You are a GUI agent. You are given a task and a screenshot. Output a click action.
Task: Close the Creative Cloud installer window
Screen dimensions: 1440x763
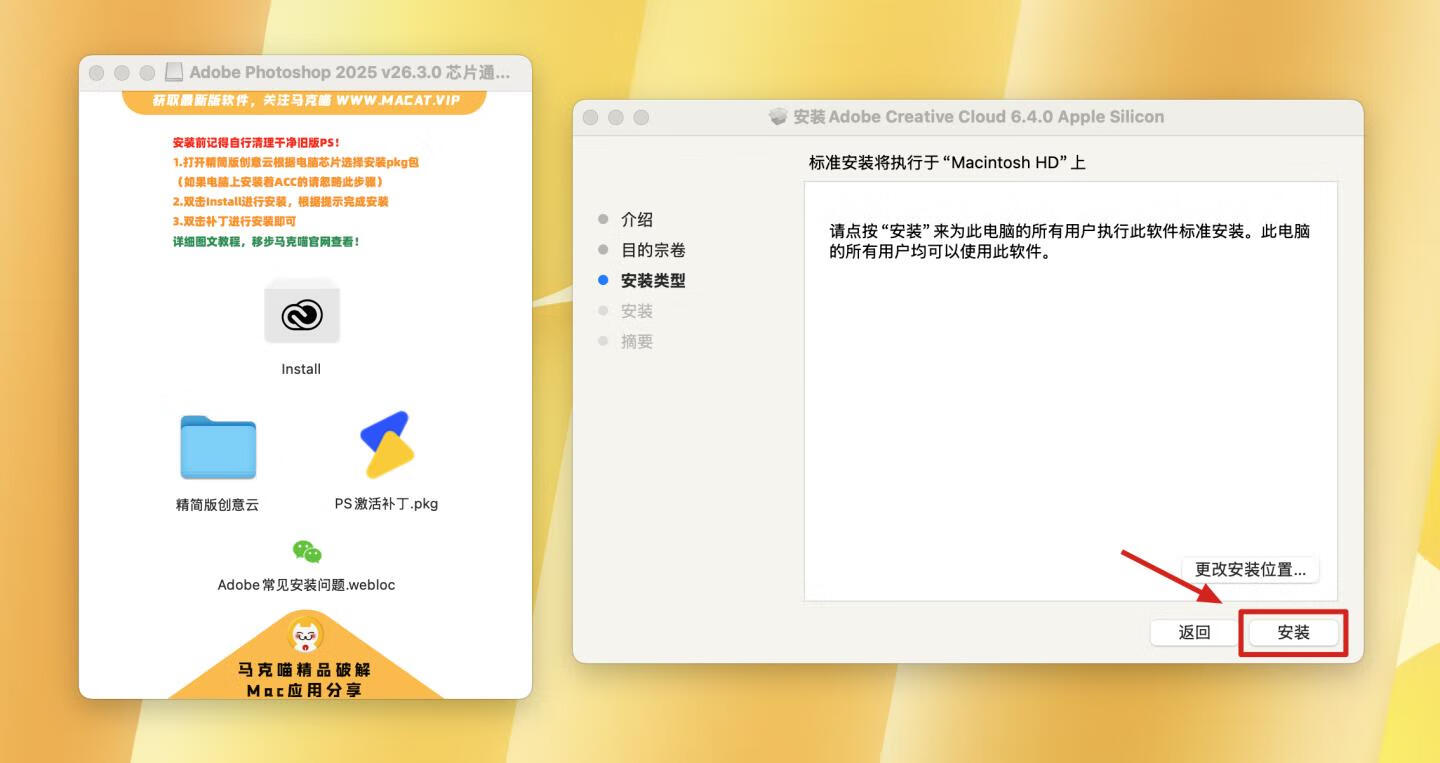[x=590, y=117]
